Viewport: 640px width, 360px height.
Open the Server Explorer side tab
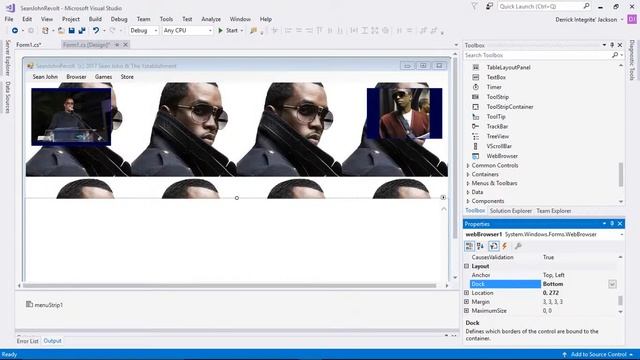[x=7, y=58]
